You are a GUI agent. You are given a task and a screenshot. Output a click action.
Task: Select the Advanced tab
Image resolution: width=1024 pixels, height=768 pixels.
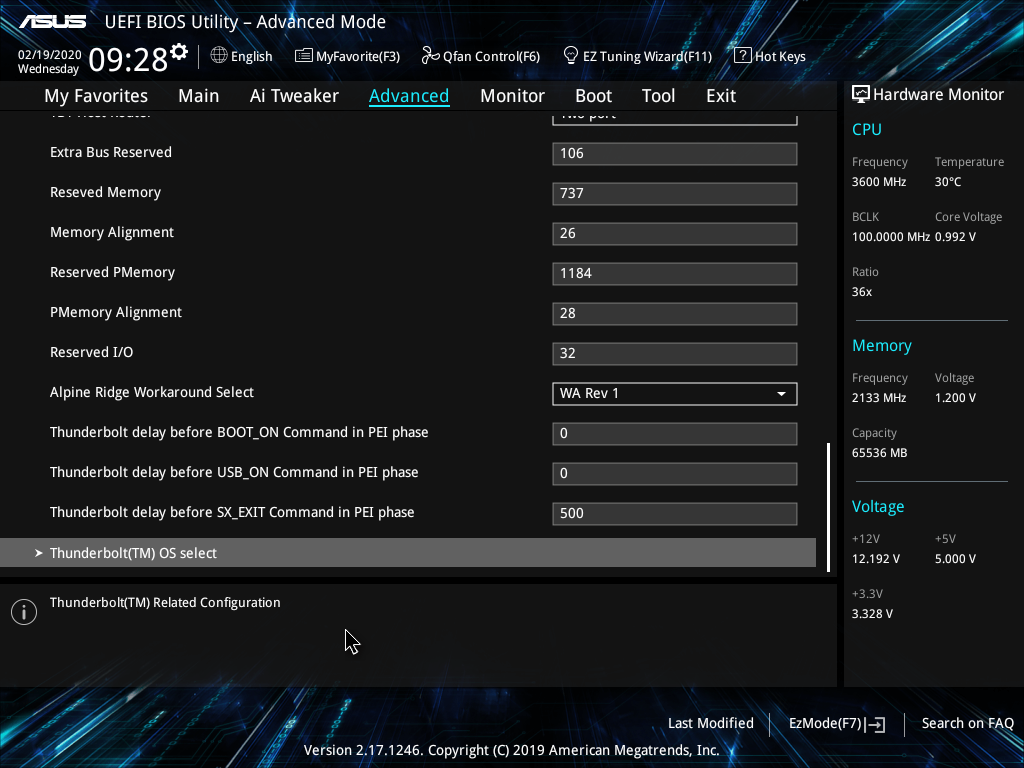[x=409, y=96]
